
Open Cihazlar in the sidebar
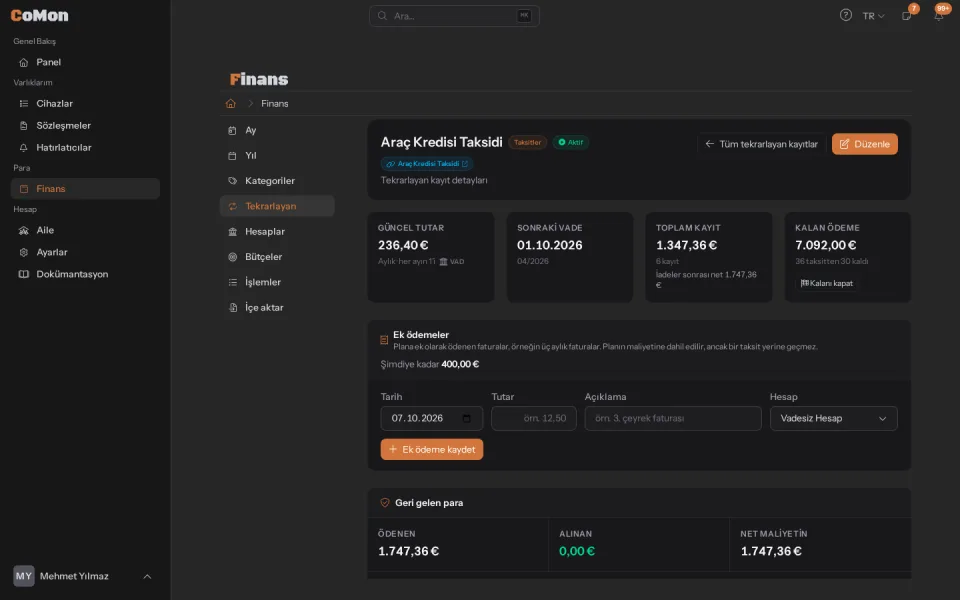click(x=85, y=103)
